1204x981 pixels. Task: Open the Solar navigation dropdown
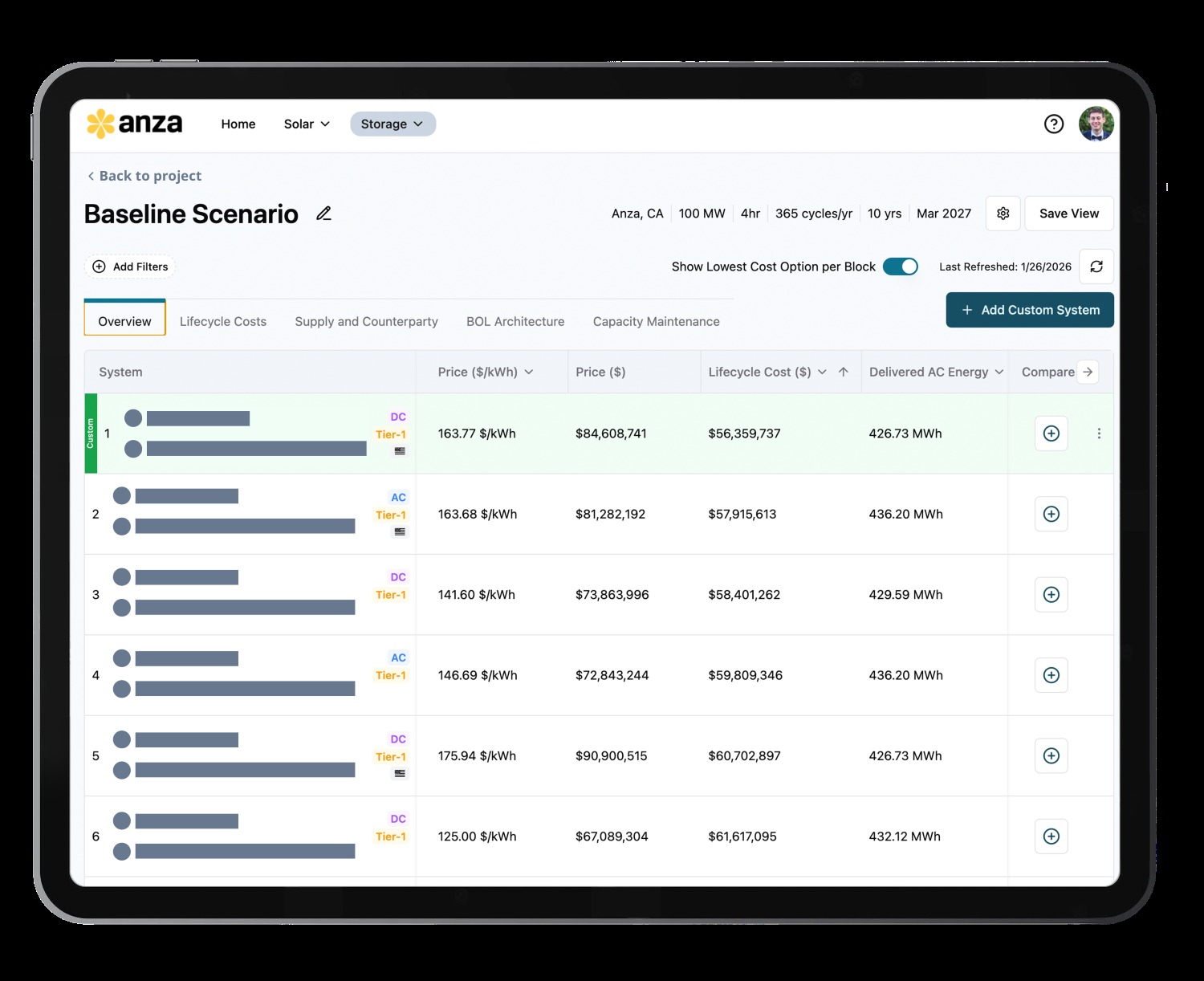click(306, 124)
